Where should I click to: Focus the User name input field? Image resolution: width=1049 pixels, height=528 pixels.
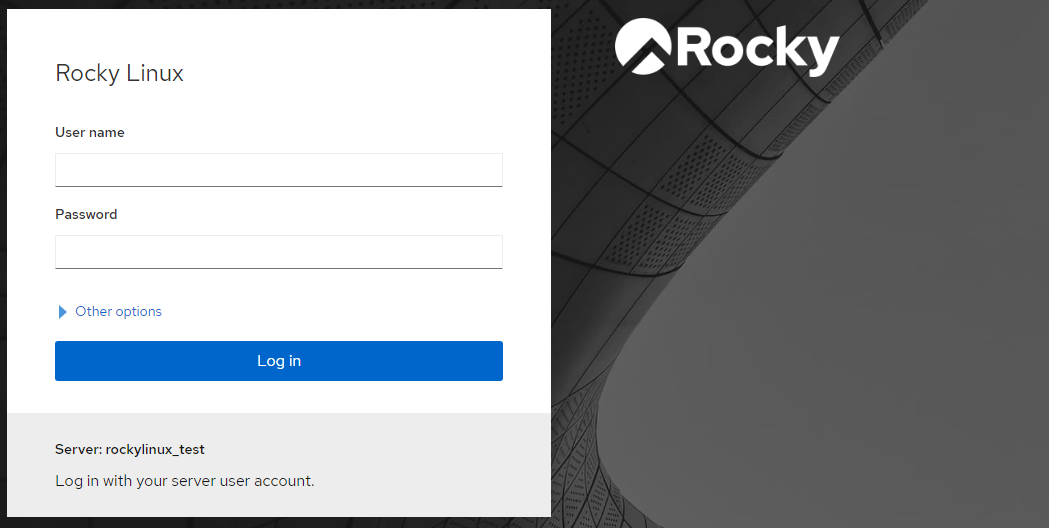click(x=279, y=170)
